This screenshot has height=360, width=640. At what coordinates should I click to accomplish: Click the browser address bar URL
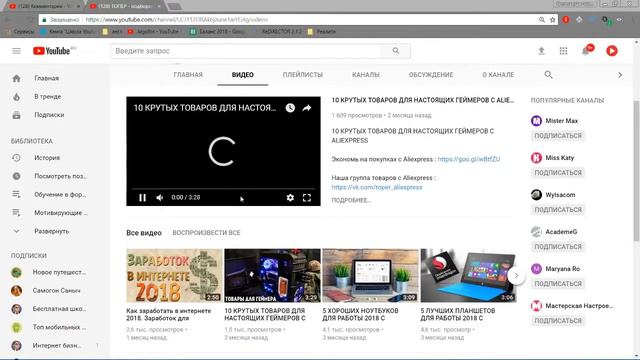[x=177, y=20]
